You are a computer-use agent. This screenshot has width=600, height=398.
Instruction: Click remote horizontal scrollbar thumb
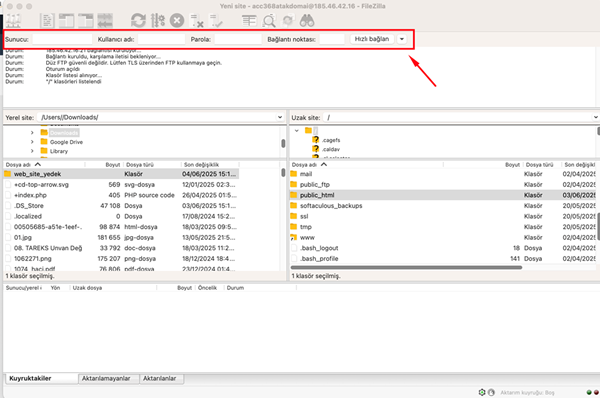[x=406, y=267]
